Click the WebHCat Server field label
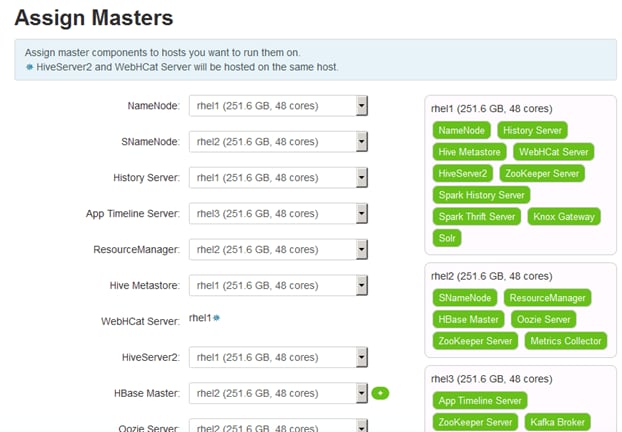This screenshot has height=432, width=622. 140,321
